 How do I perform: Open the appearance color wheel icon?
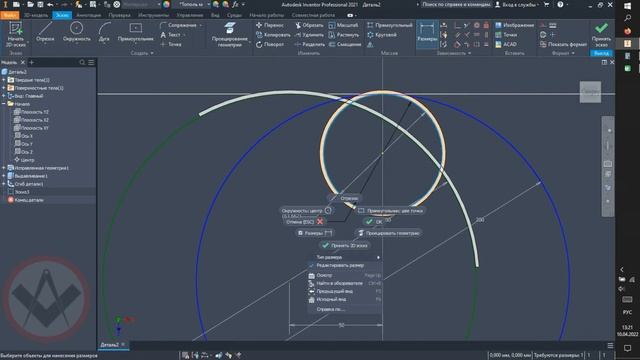(166, 4)
